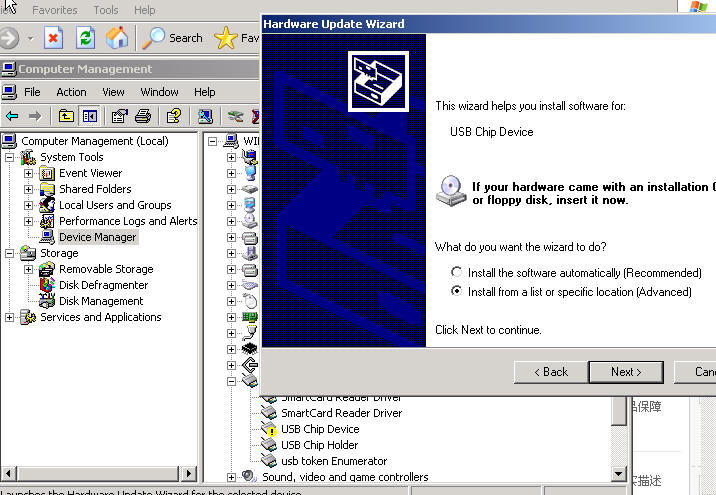Select Install from a list or specific location
This screenshot has width=716, height=495.
pos(456,291)
